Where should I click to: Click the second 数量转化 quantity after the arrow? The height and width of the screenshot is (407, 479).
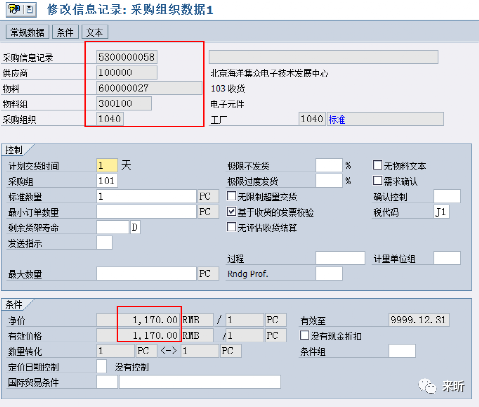click(x=200, y=351)
